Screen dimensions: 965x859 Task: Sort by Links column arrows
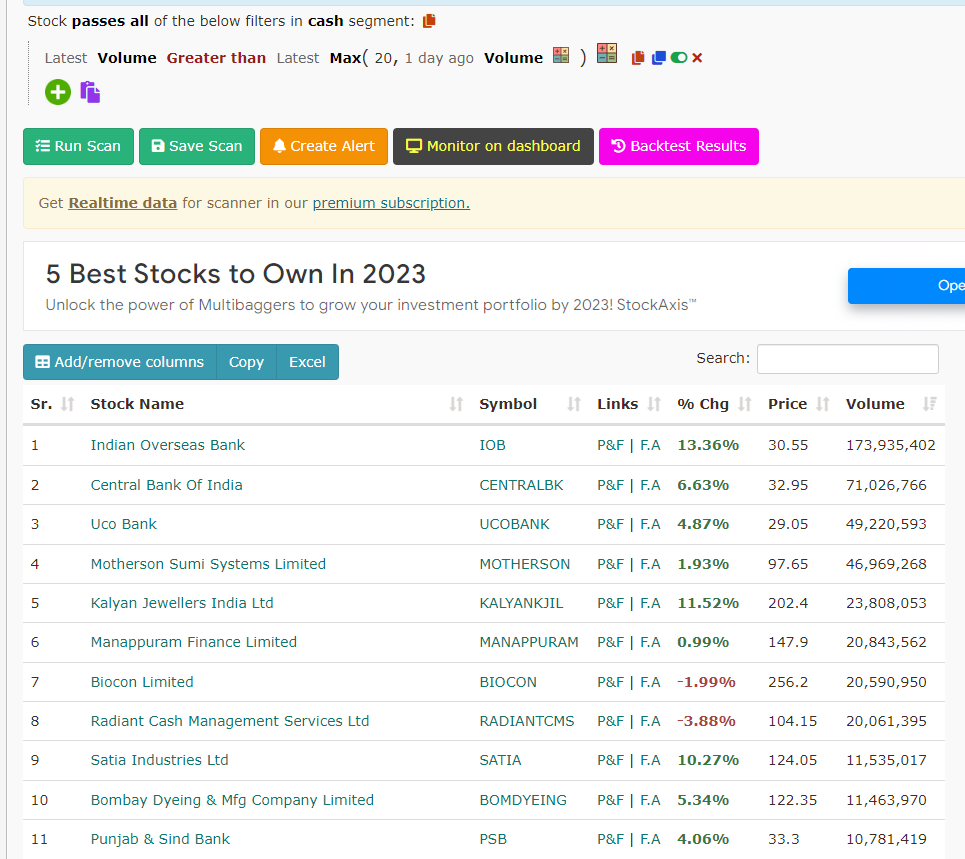(x=654, y=404)
